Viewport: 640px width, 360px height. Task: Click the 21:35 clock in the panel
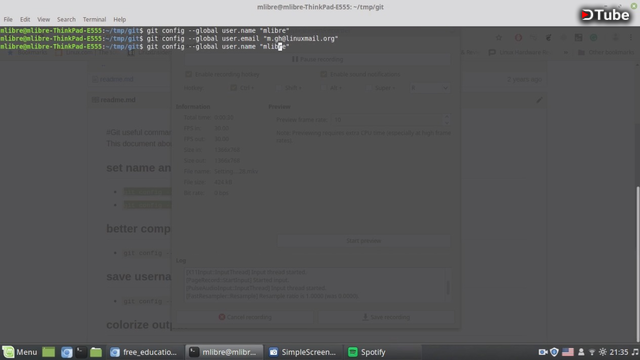click(619, 352)
